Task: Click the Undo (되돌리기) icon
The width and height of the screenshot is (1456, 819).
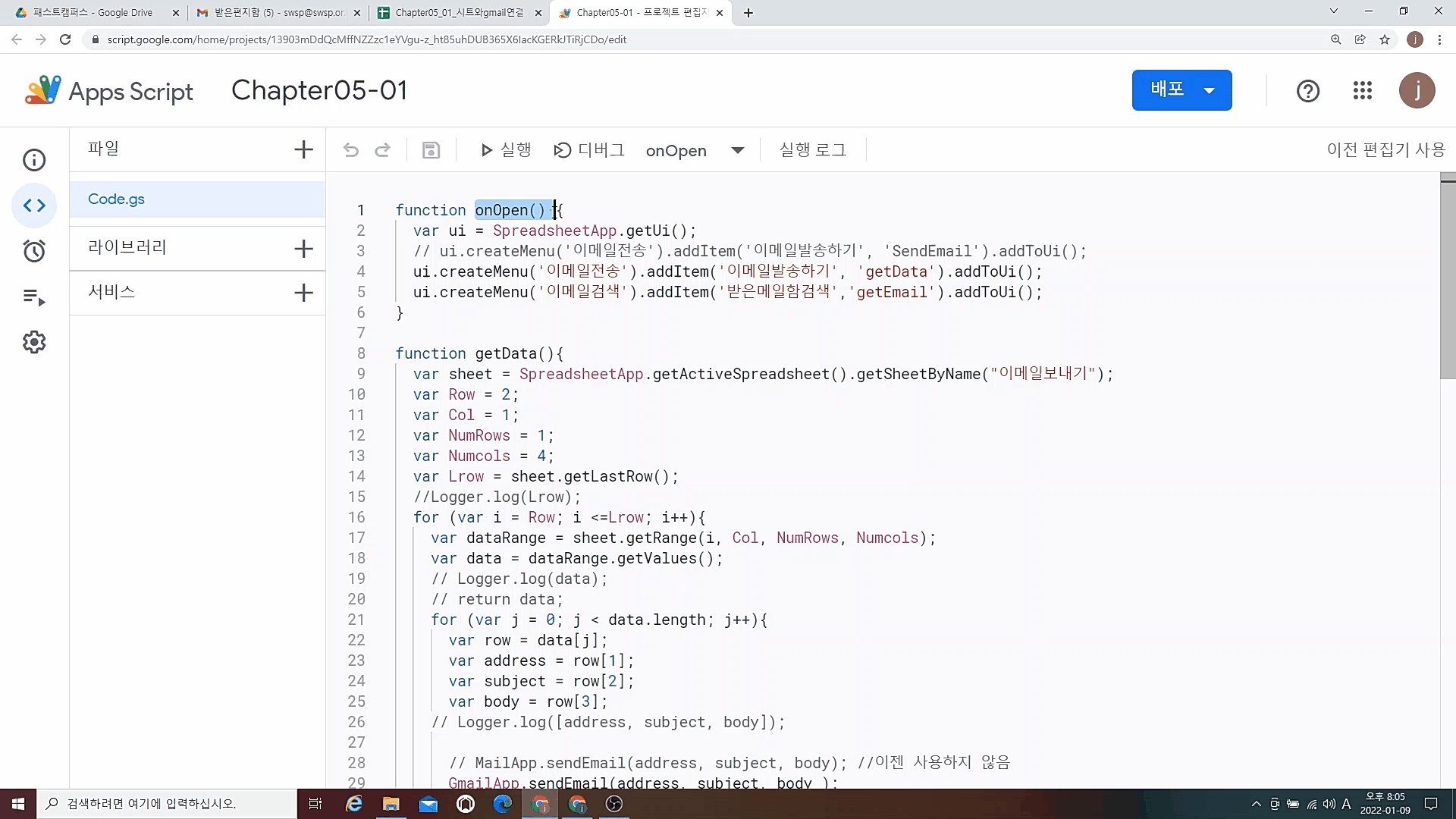Action: pos(351,150)
